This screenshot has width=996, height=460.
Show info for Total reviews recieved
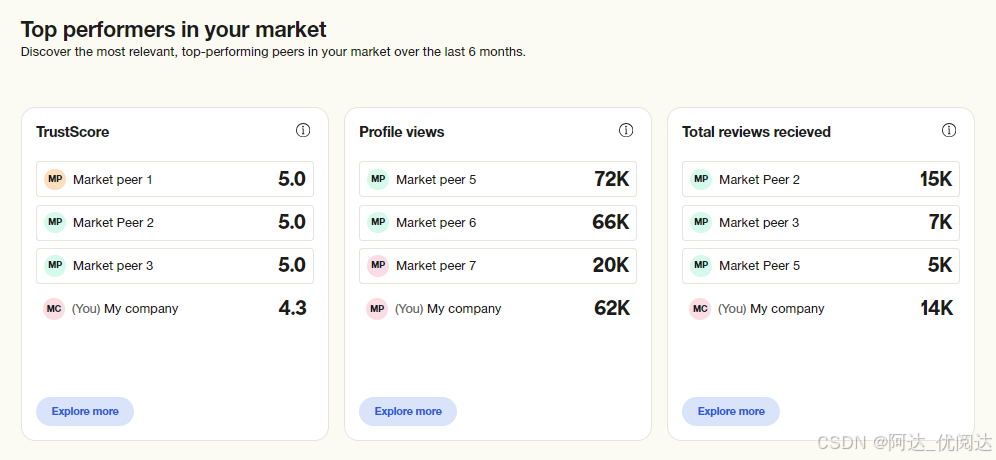949,130
